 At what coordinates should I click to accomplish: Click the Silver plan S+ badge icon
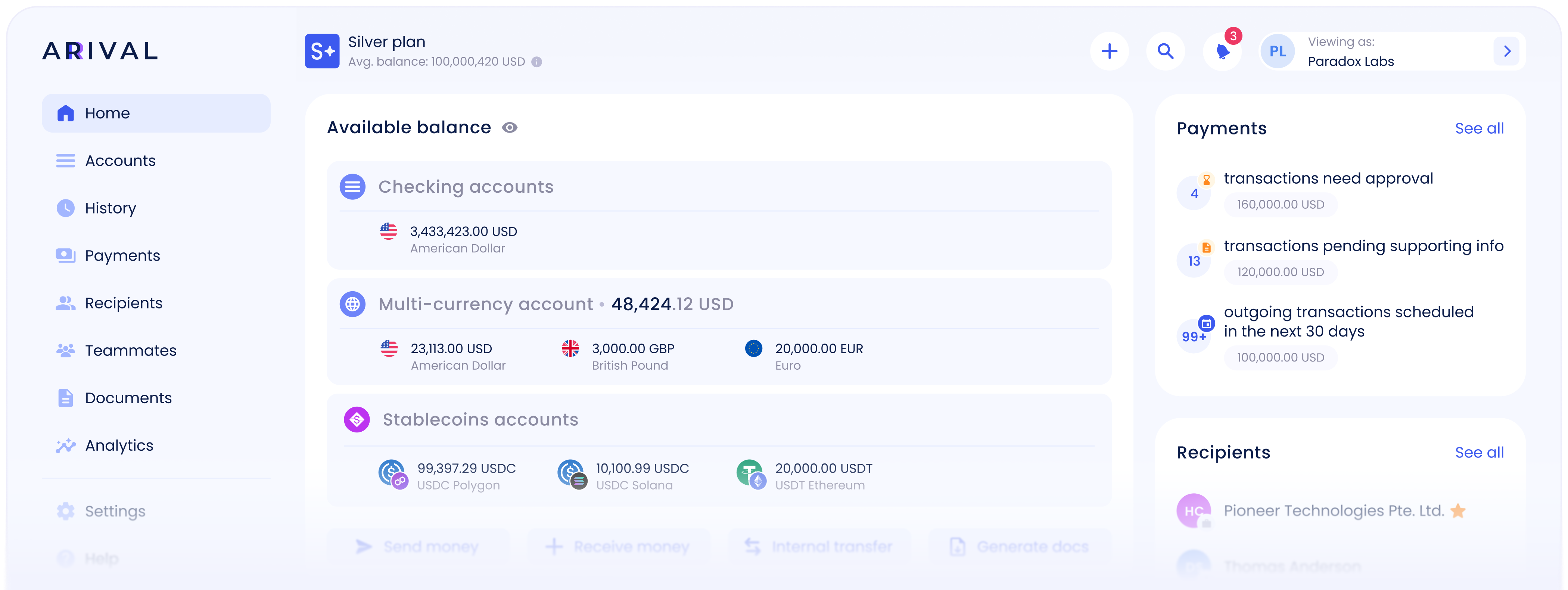click(x=322, y=51)
